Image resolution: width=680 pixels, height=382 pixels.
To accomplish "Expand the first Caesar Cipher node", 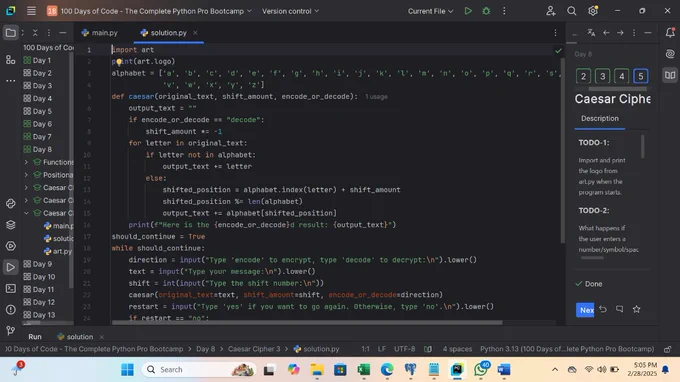I will [x=26, y=188].
